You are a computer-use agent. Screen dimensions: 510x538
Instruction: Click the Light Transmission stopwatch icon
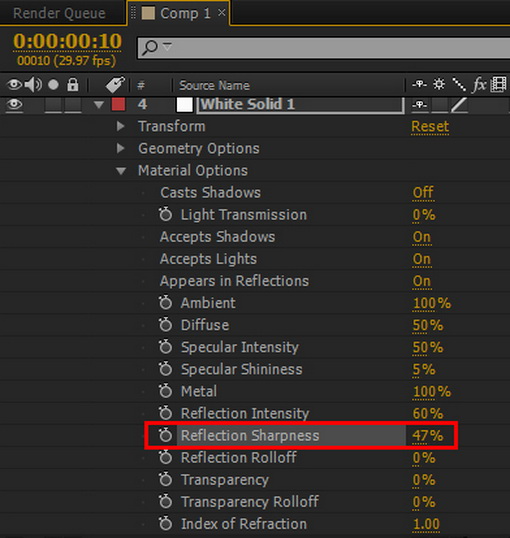(x=165, y=214)
